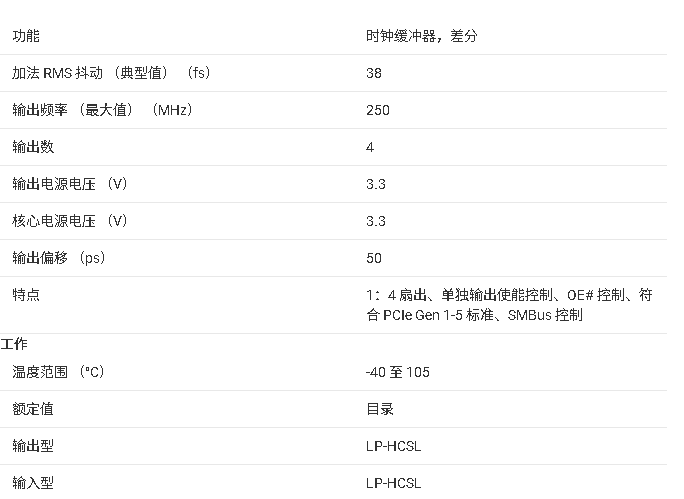Click the features text mentioning PCIe Gen 1-5
Viewport: 684px width, 499px height.
coord(509,305)
